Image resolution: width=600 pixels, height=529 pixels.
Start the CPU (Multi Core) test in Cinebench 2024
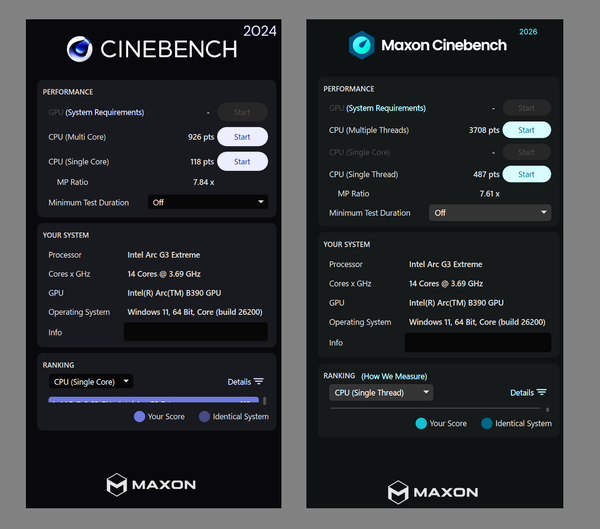(x=242, y=137)
